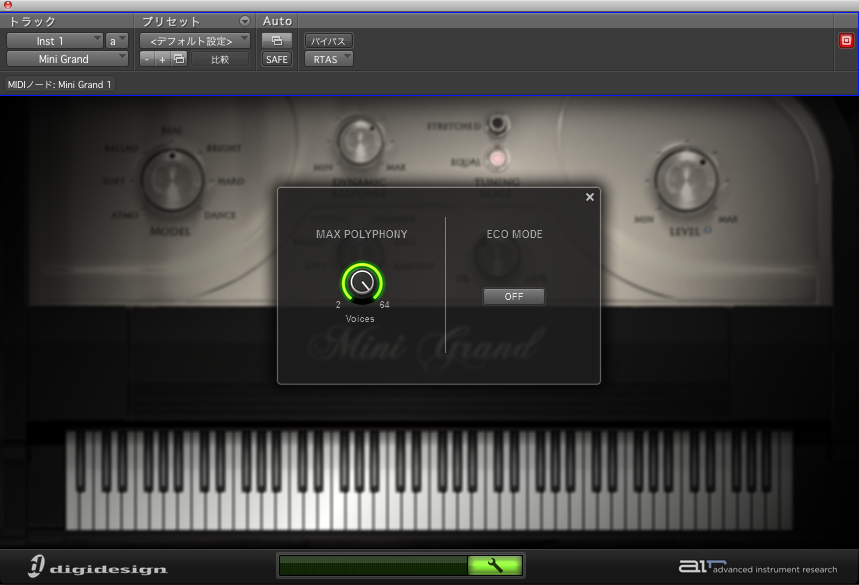Open the plug-in settings select icon
The image size is (859, 585).
[179, 59]
